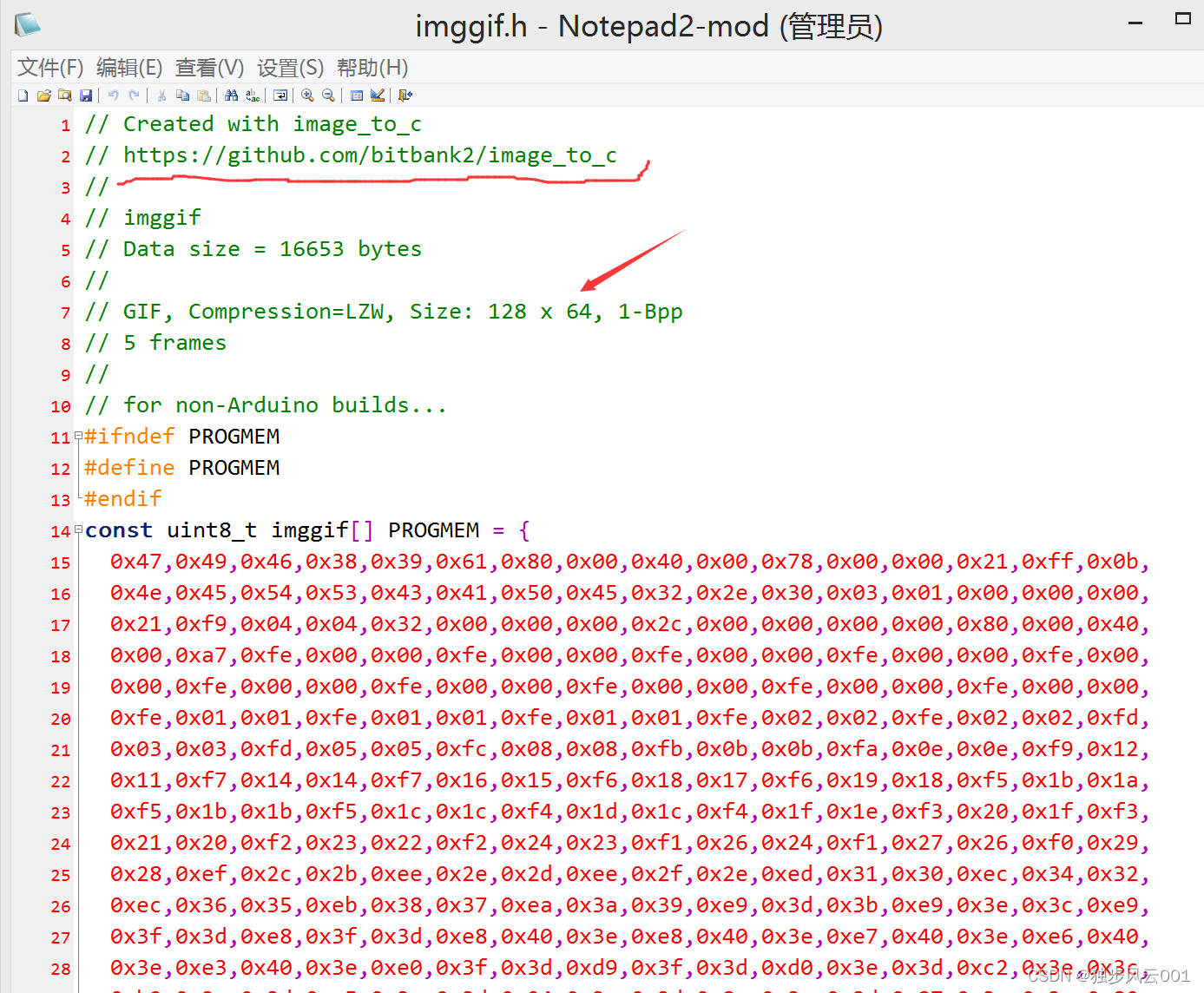This screenshot has width=1204, height=993.
Task: Open the 文件(F) menu
Action: pos(50,68)
